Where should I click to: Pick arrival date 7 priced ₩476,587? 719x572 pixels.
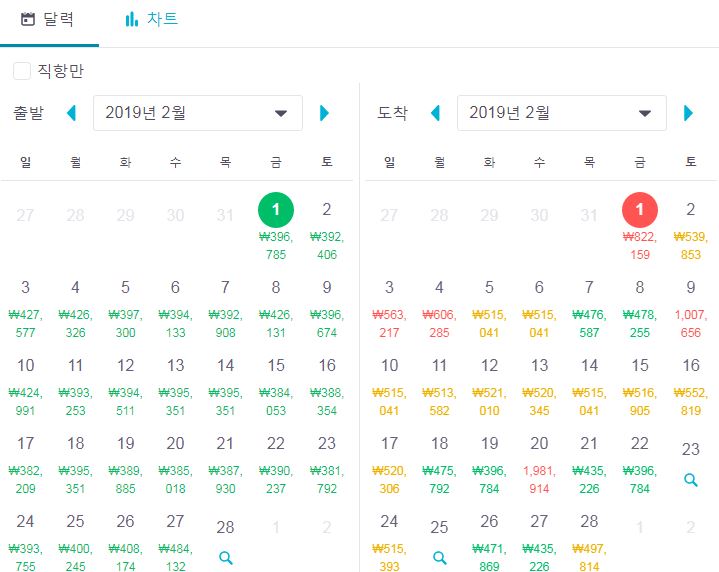tap(589, 310)
